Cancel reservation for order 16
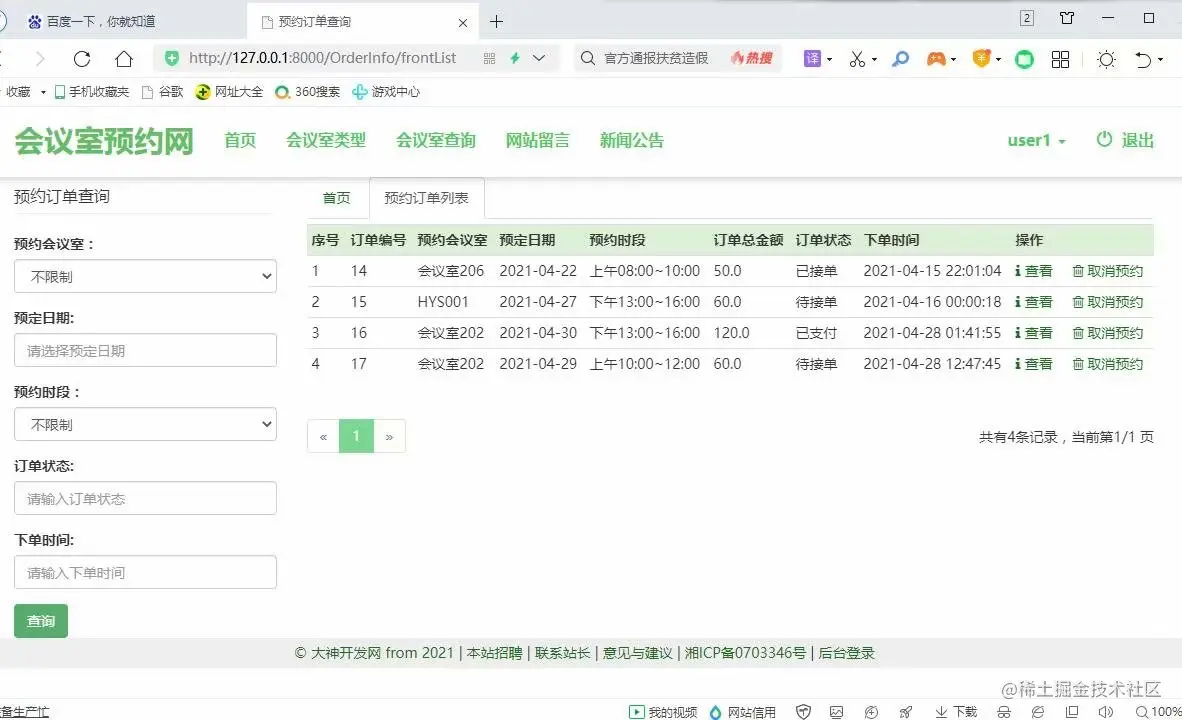The image size is (1182, 720). coord(1107,332)
